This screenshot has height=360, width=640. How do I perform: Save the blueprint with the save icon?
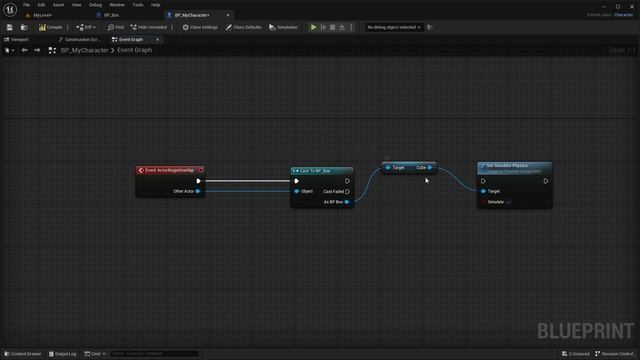point(9,27)
